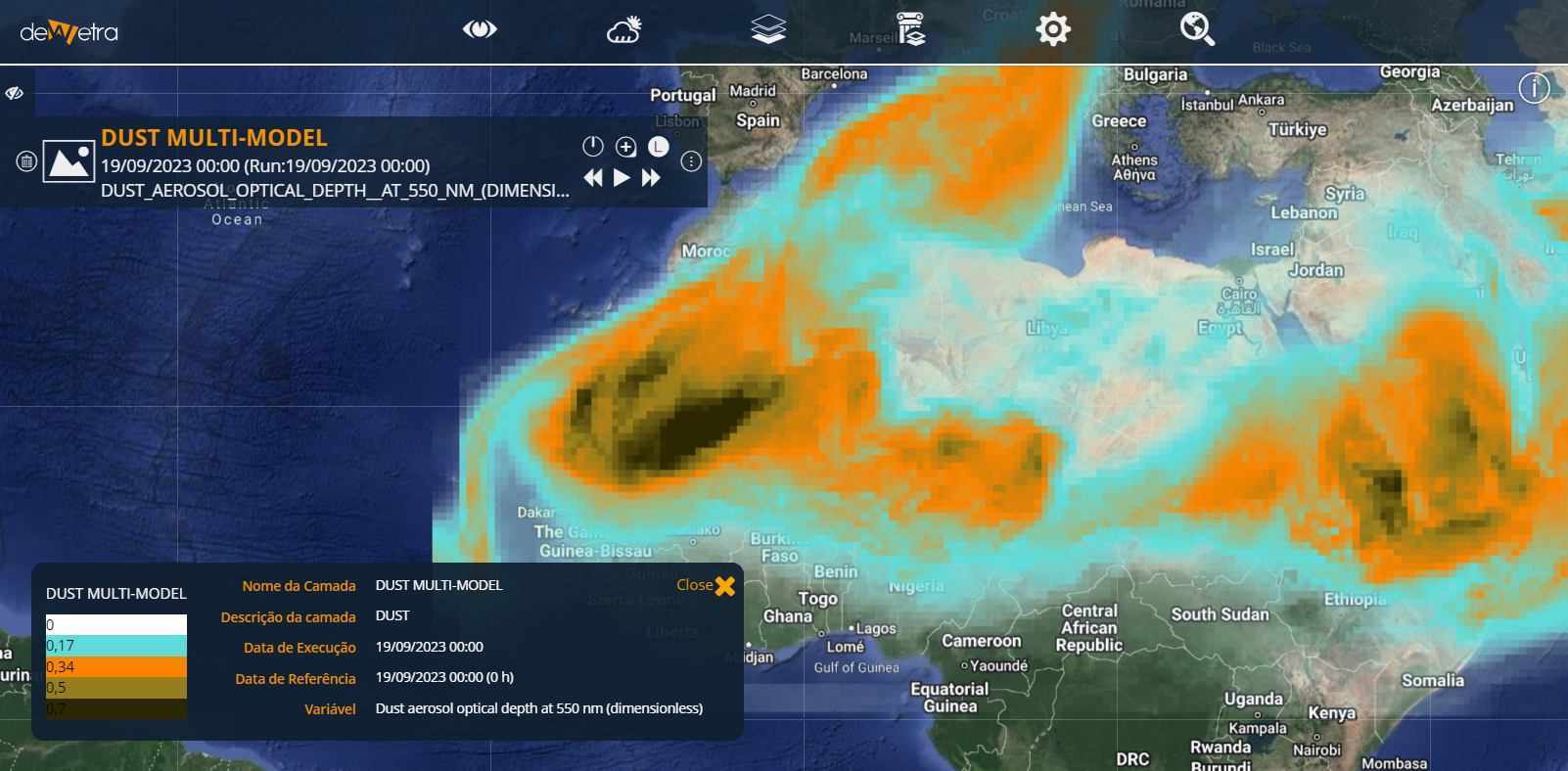Click the white legend swatch labeled 0

pos(116,625)
